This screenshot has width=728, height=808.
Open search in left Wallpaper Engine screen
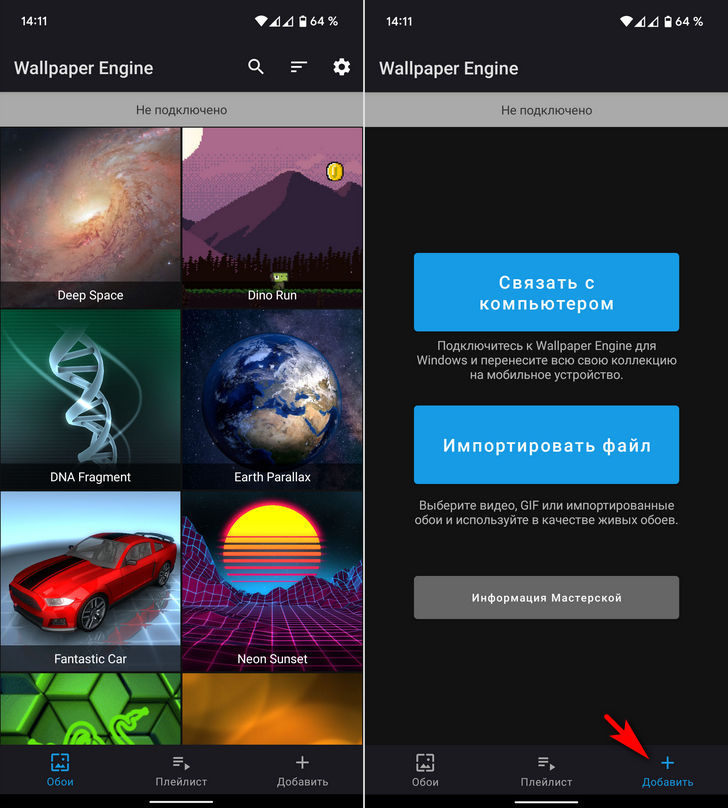(x=256, y=67)
